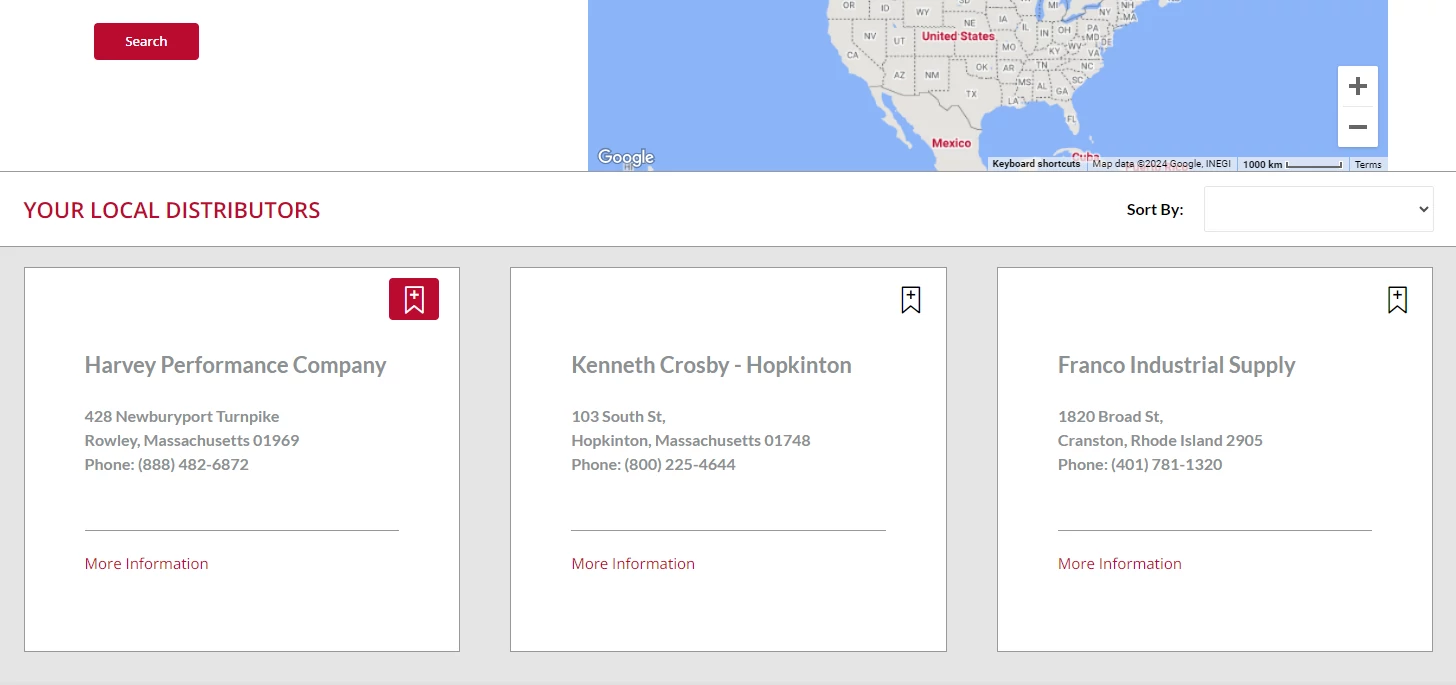Save Franco Industrial Supply with bookmark icon
Screen dimensions: 1456x685
(x=1397, y=300)
